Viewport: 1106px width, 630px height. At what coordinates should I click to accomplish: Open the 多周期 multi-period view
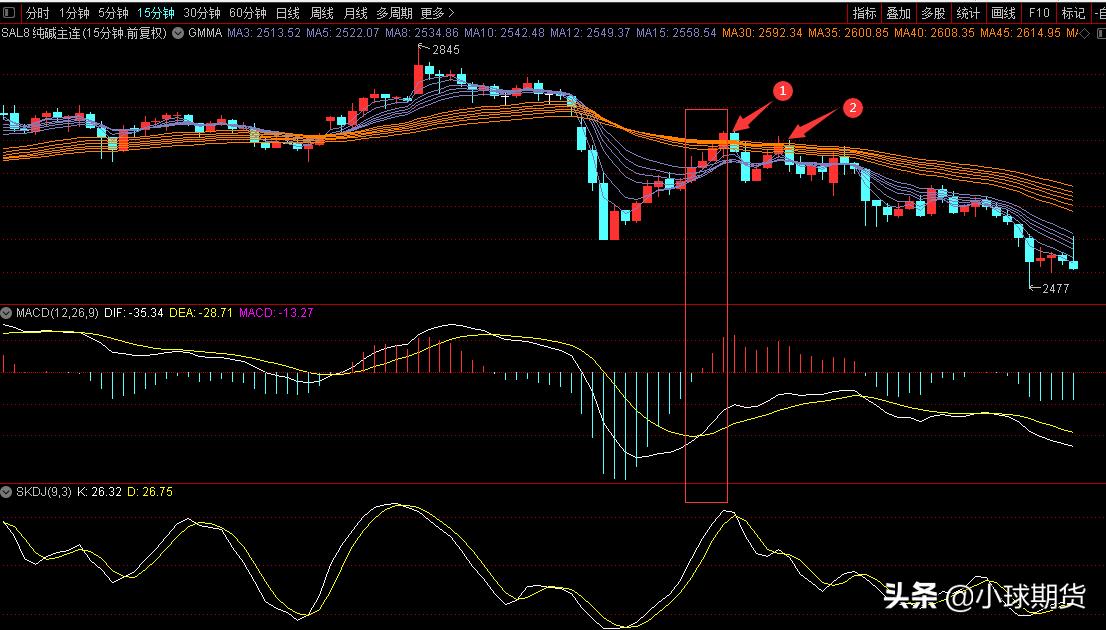tap(394, 13)
